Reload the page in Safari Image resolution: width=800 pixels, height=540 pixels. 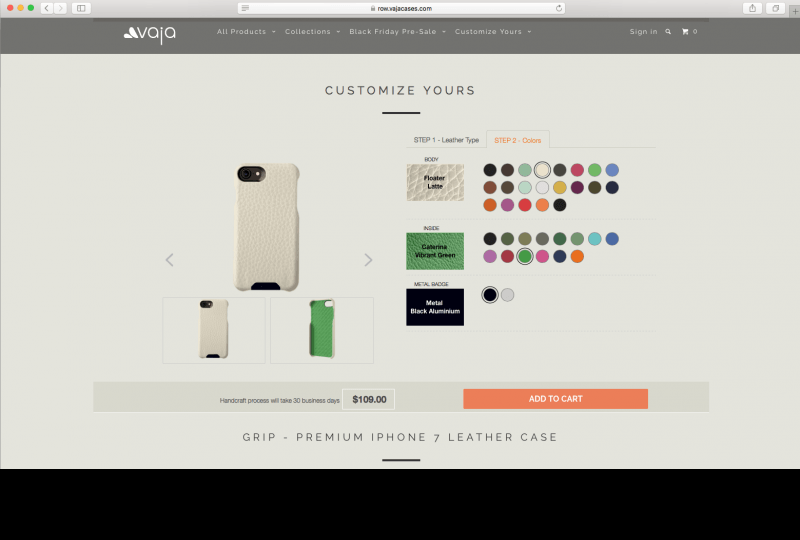559,8
